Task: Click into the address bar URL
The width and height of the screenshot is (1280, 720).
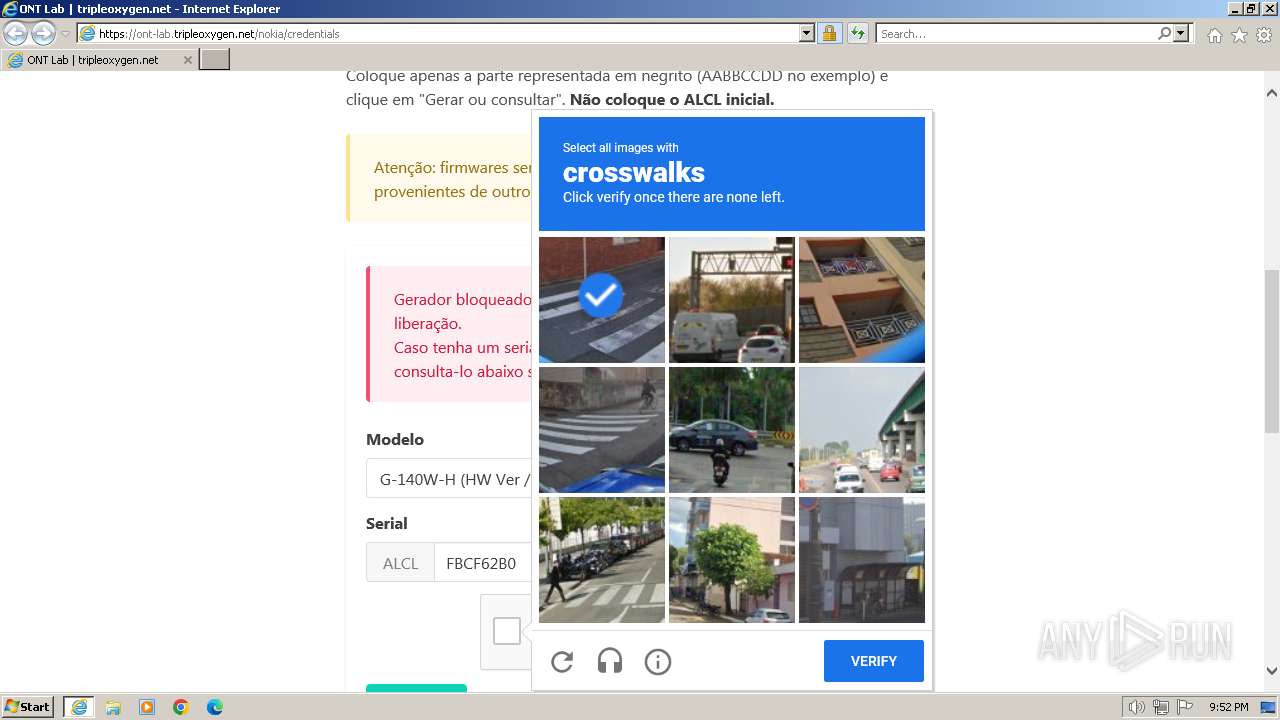Action: 447,33
